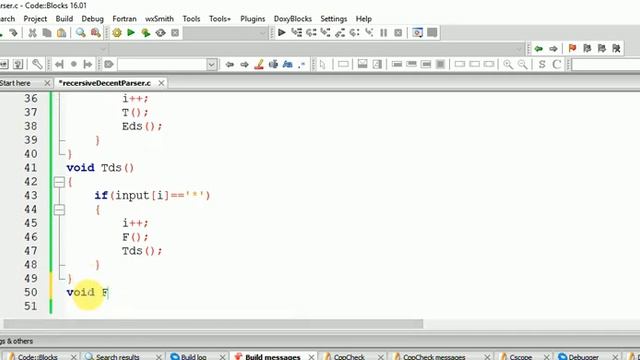Click the C toolbar icon
The height and width of the screenshot is (360, 640).
point(556,64)
